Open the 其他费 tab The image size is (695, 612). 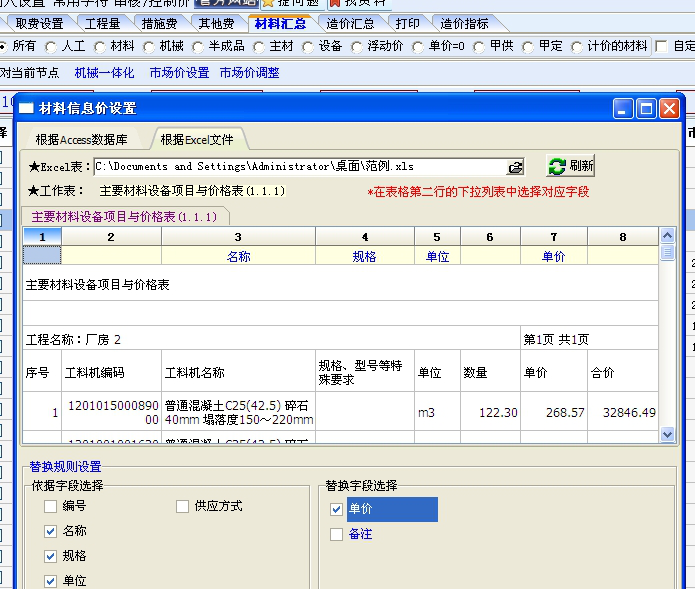pyautogui.click(x=216, y=23)
